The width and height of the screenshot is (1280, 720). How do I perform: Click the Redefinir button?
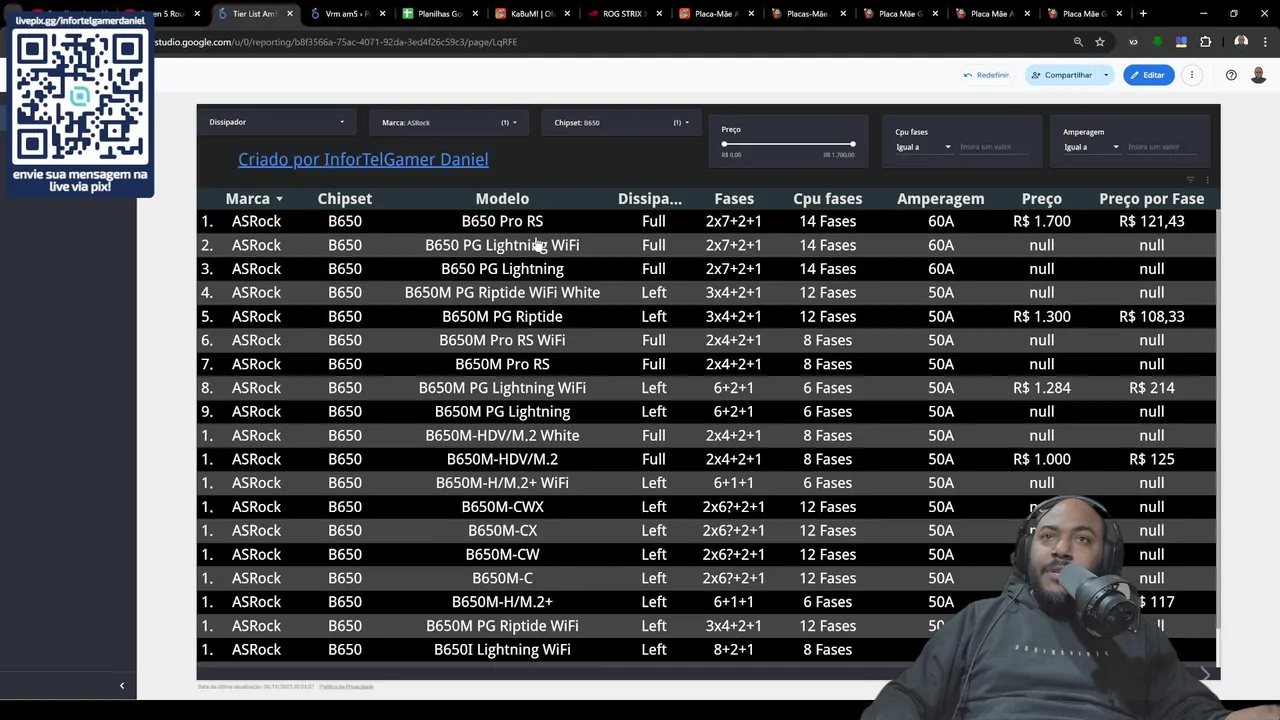point(986,75)
